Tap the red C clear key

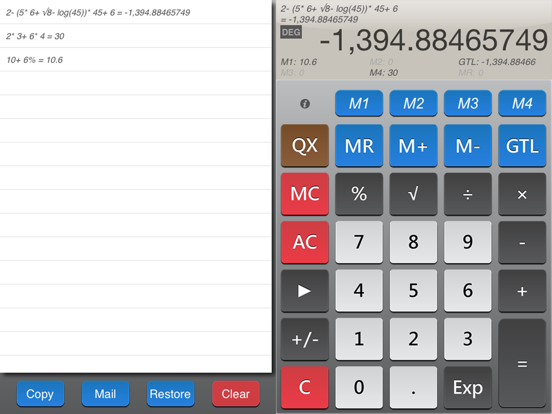[305, 388]
